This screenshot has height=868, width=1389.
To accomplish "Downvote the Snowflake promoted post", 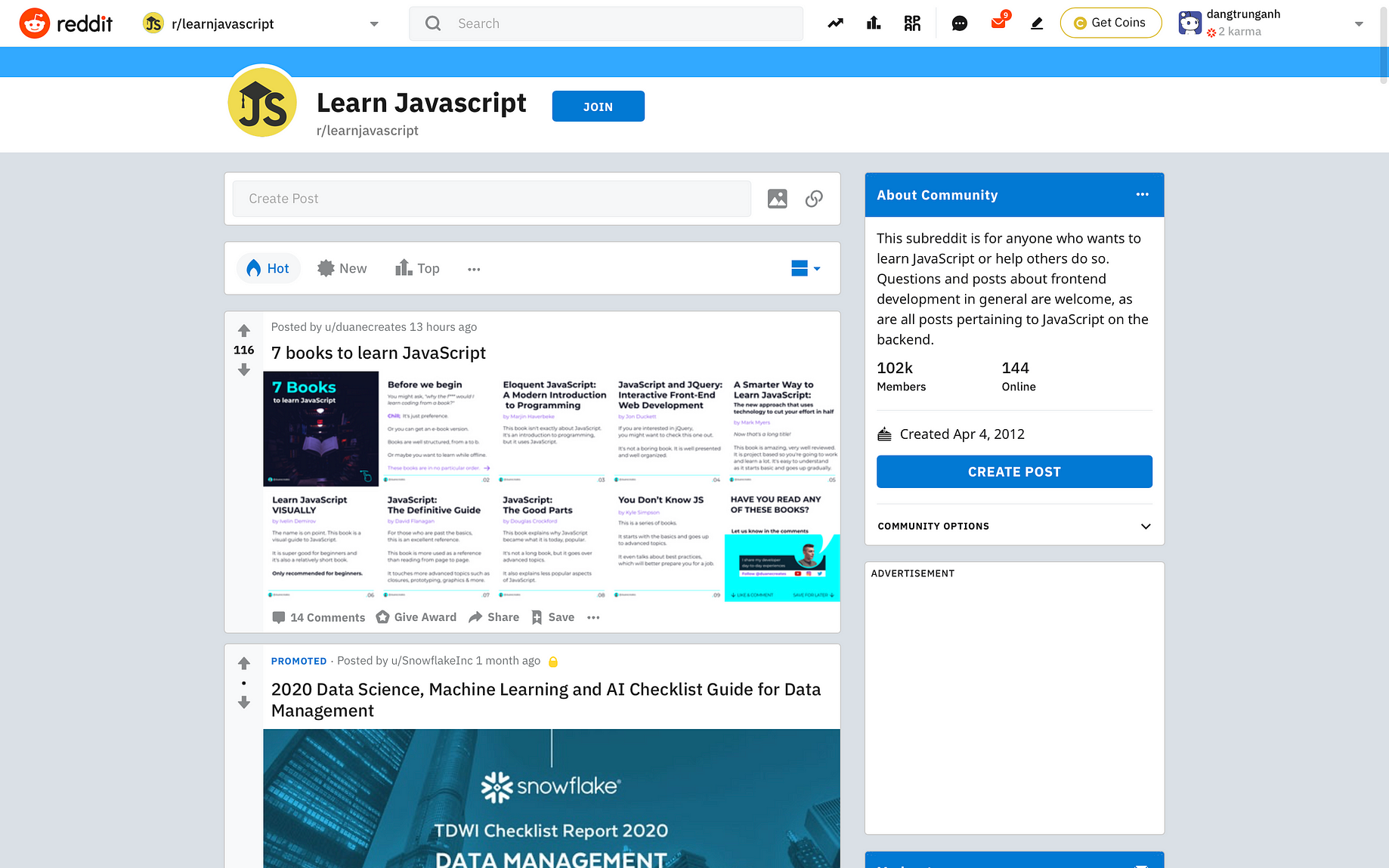I will (x=243, y=703).
